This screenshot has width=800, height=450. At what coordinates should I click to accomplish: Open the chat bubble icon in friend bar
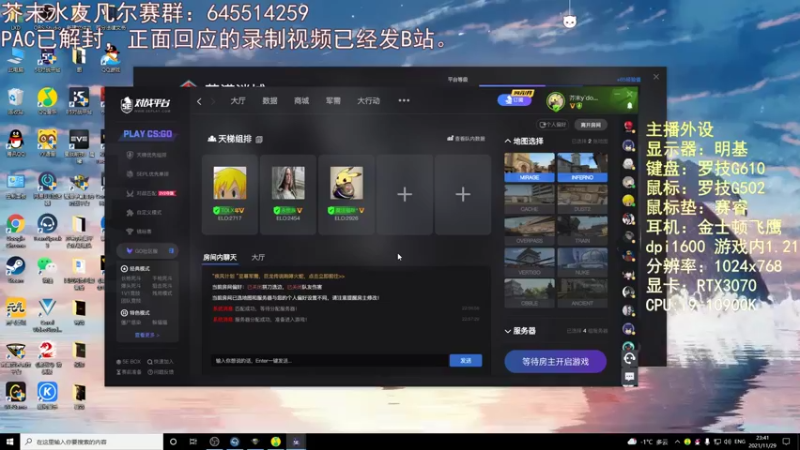[629, 377]
